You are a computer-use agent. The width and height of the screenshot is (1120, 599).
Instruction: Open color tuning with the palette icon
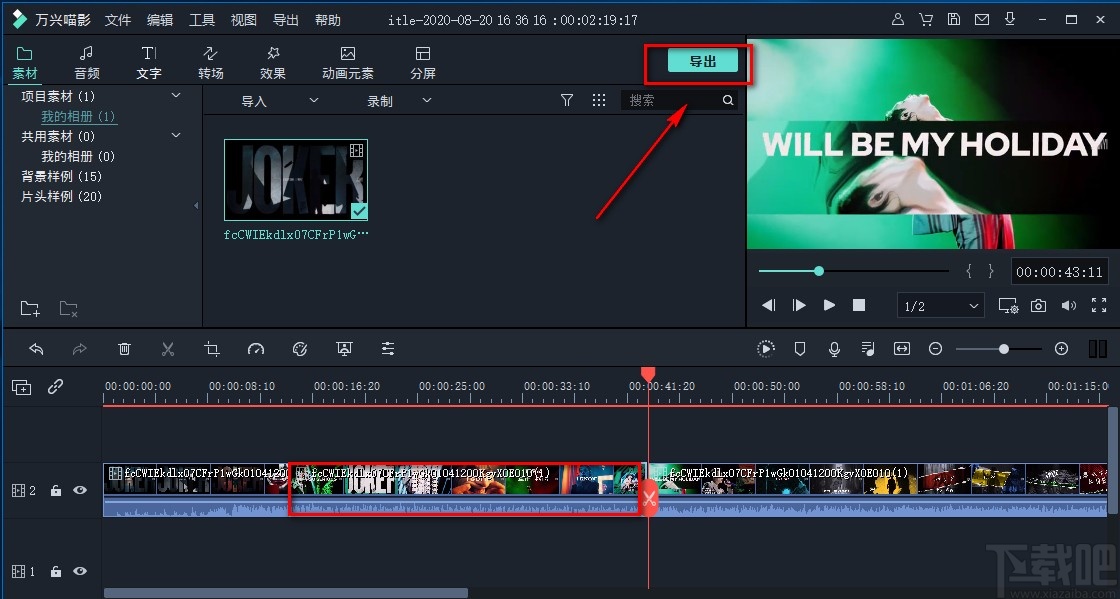(300, 349)
